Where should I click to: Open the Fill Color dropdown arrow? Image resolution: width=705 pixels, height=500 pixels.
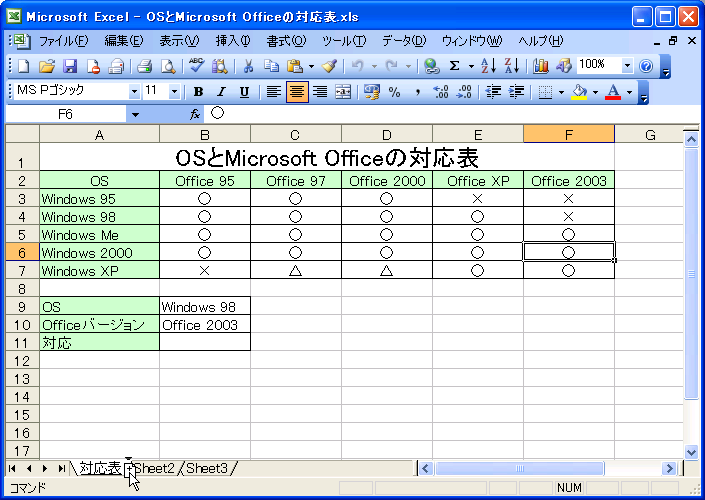click(596, 92)
